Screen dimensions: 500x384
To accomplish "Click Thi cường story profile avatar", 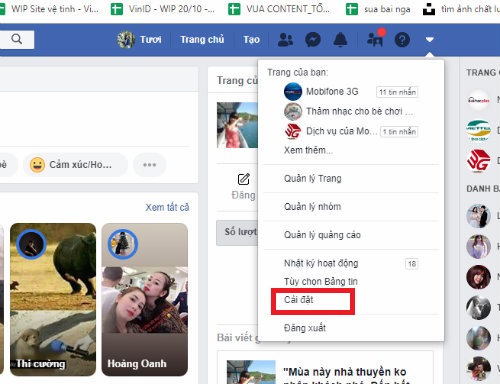I will [31, 244].
